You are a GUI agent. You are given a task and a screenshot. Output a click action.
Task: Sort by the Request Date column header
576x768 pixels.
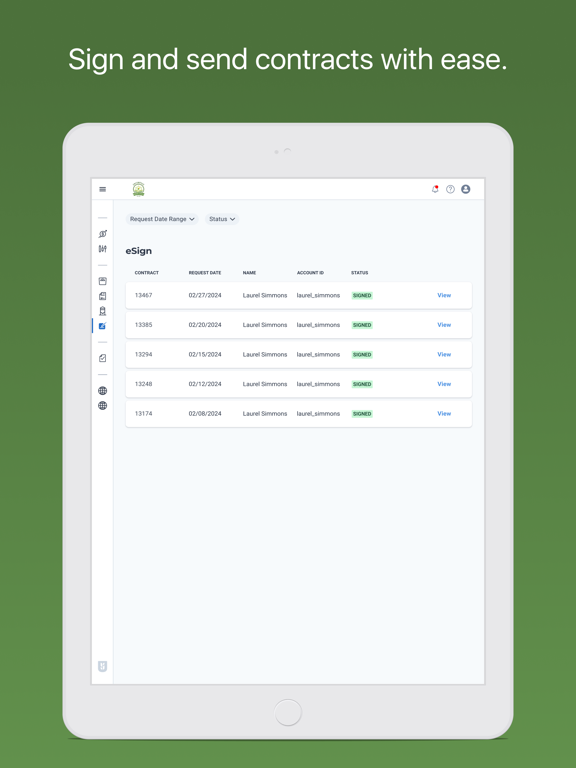coord(205,273)
